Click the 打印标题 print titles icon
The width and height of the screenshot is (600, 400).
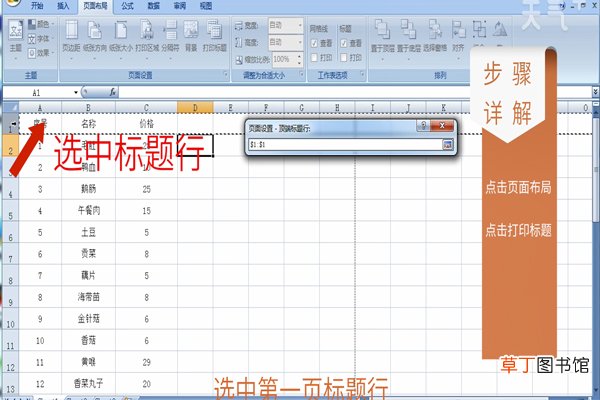click(214, 31)
